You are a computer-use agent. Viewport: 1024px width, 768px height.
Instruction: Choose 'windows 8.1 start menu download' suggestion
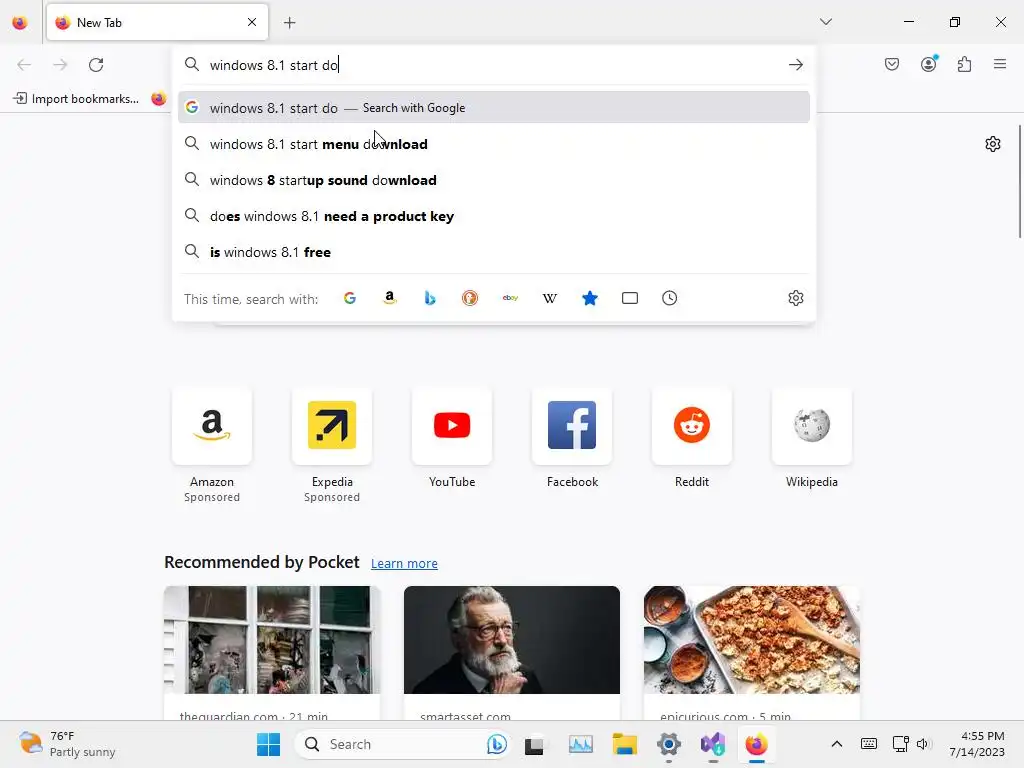click(494, 144)
